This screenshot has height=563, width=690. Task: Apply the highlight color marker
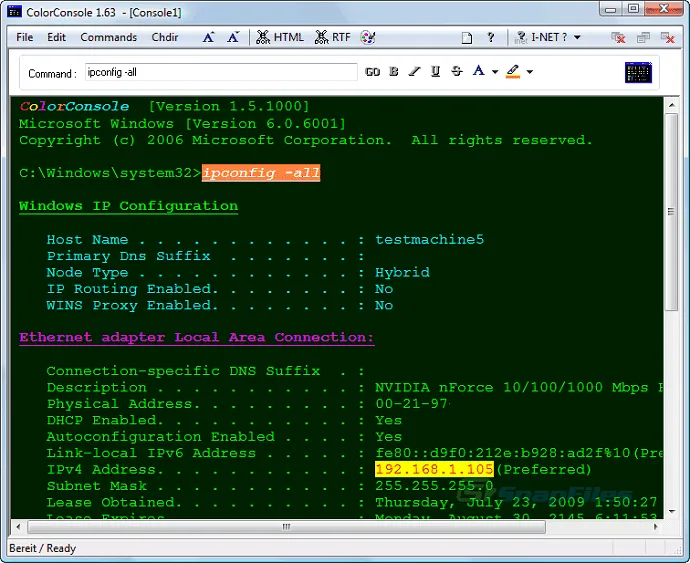coord(513,71)
